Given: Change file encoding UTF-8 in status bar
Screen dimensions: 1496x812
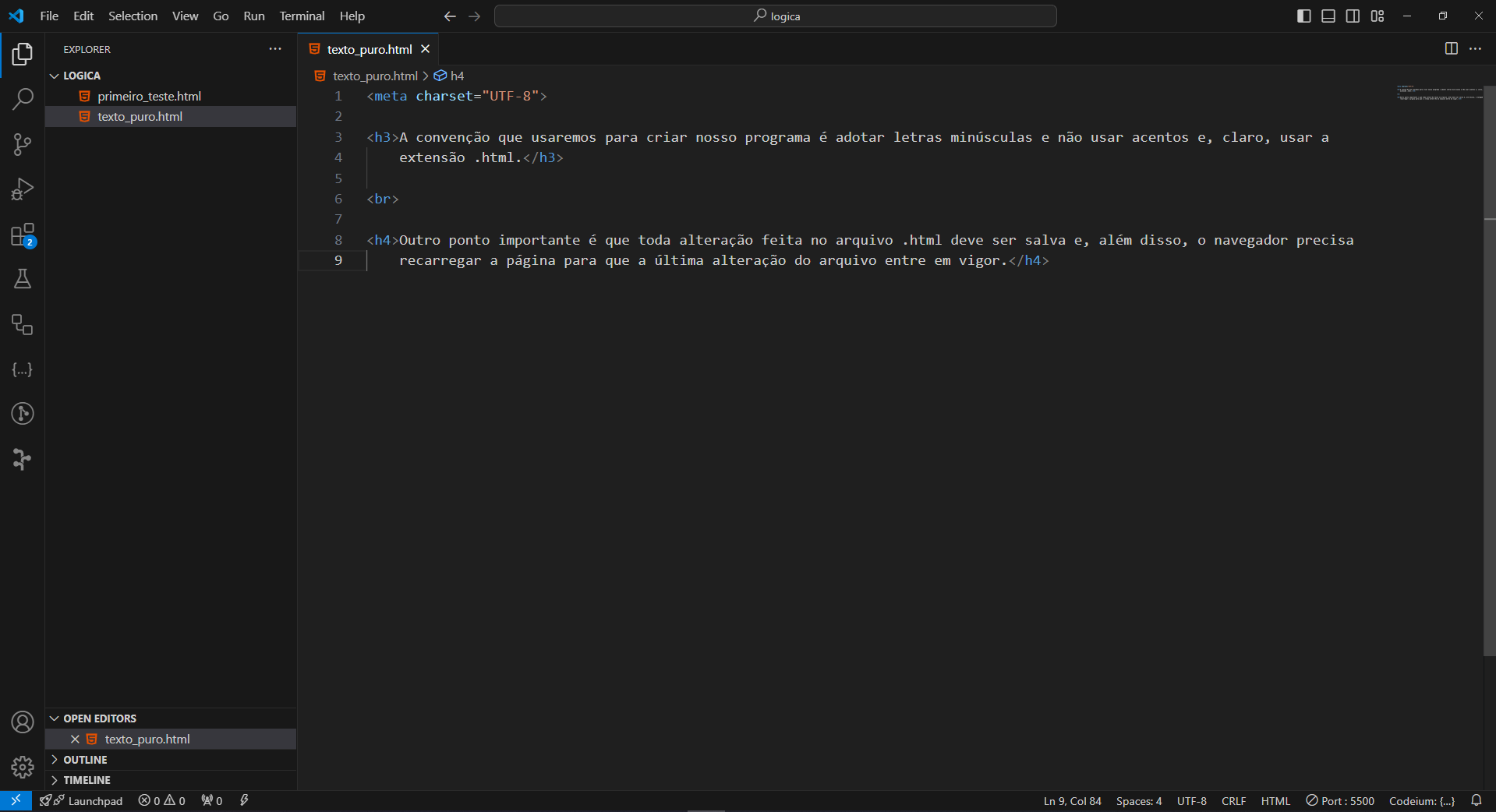Looking at the screenshot, I should tap(1191, 800).
